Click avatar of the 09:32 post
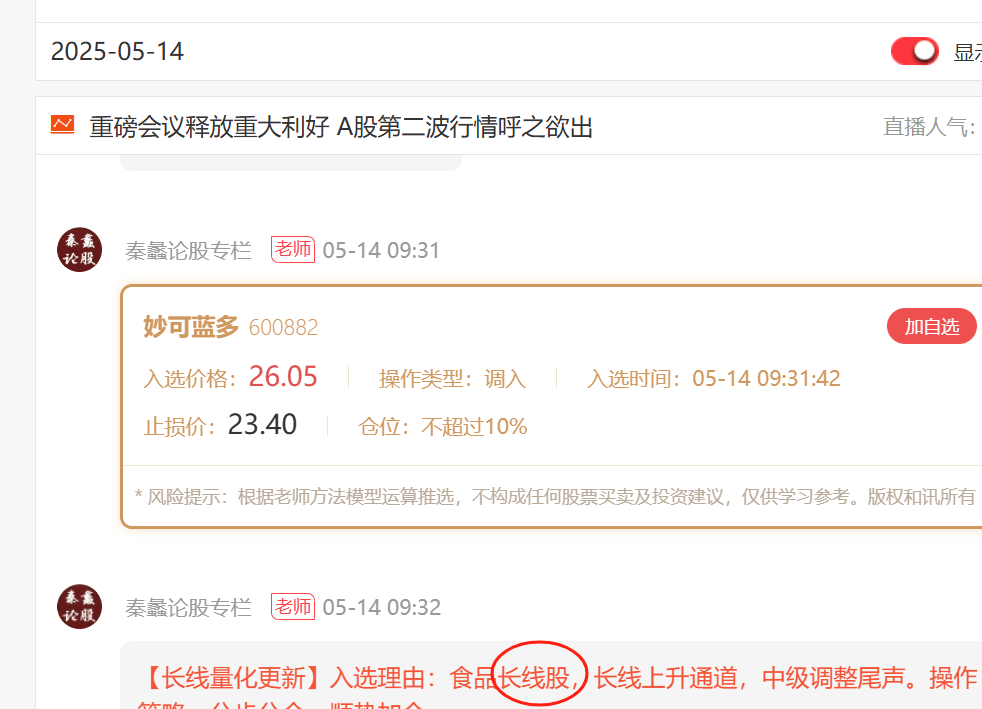Screen dimensions: 982x709 tap(80, 606)
